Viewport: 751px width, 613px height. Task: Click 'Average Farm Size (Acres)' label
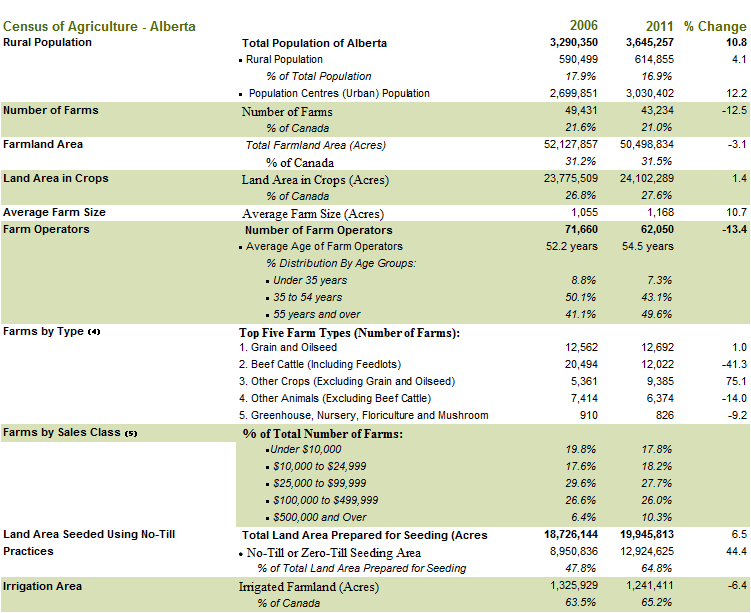coord(313,214)
